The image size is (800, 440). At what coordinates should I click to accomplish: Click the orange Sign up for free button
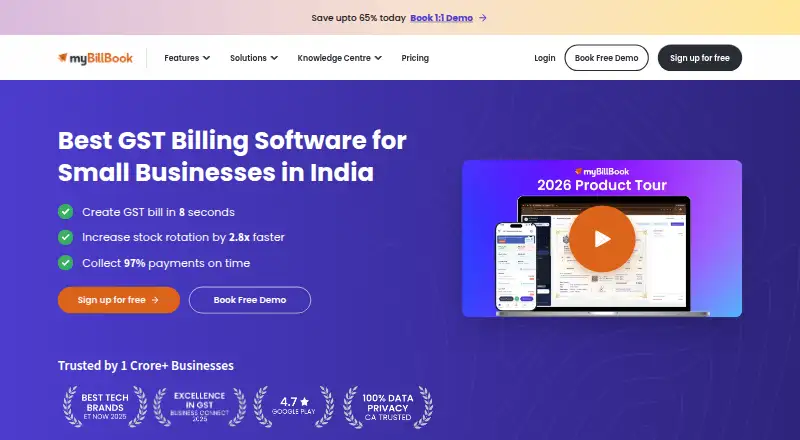(118, 300)
